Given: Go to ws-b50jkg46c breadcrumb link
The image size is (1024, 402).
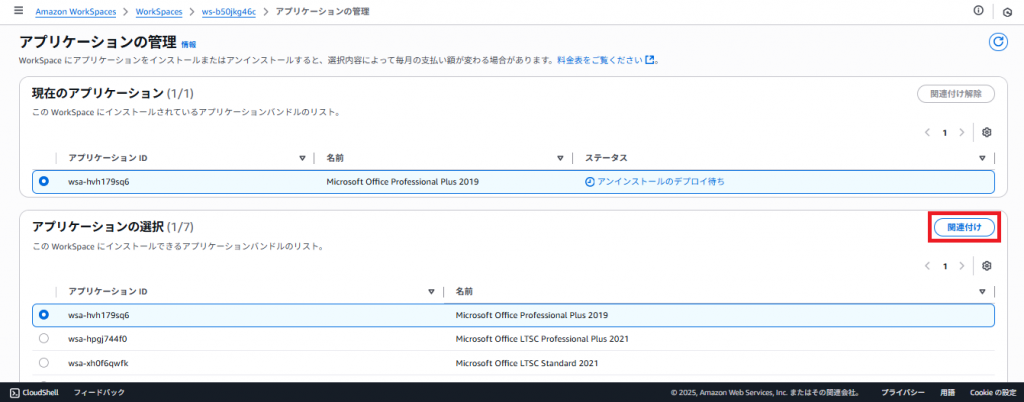Looking at the screenshot, I should point(228,11).
